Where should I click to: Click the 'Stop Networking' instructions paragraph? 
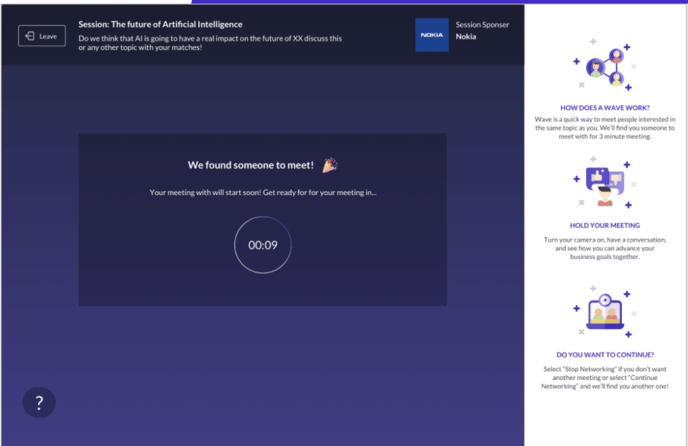point(605,378)
